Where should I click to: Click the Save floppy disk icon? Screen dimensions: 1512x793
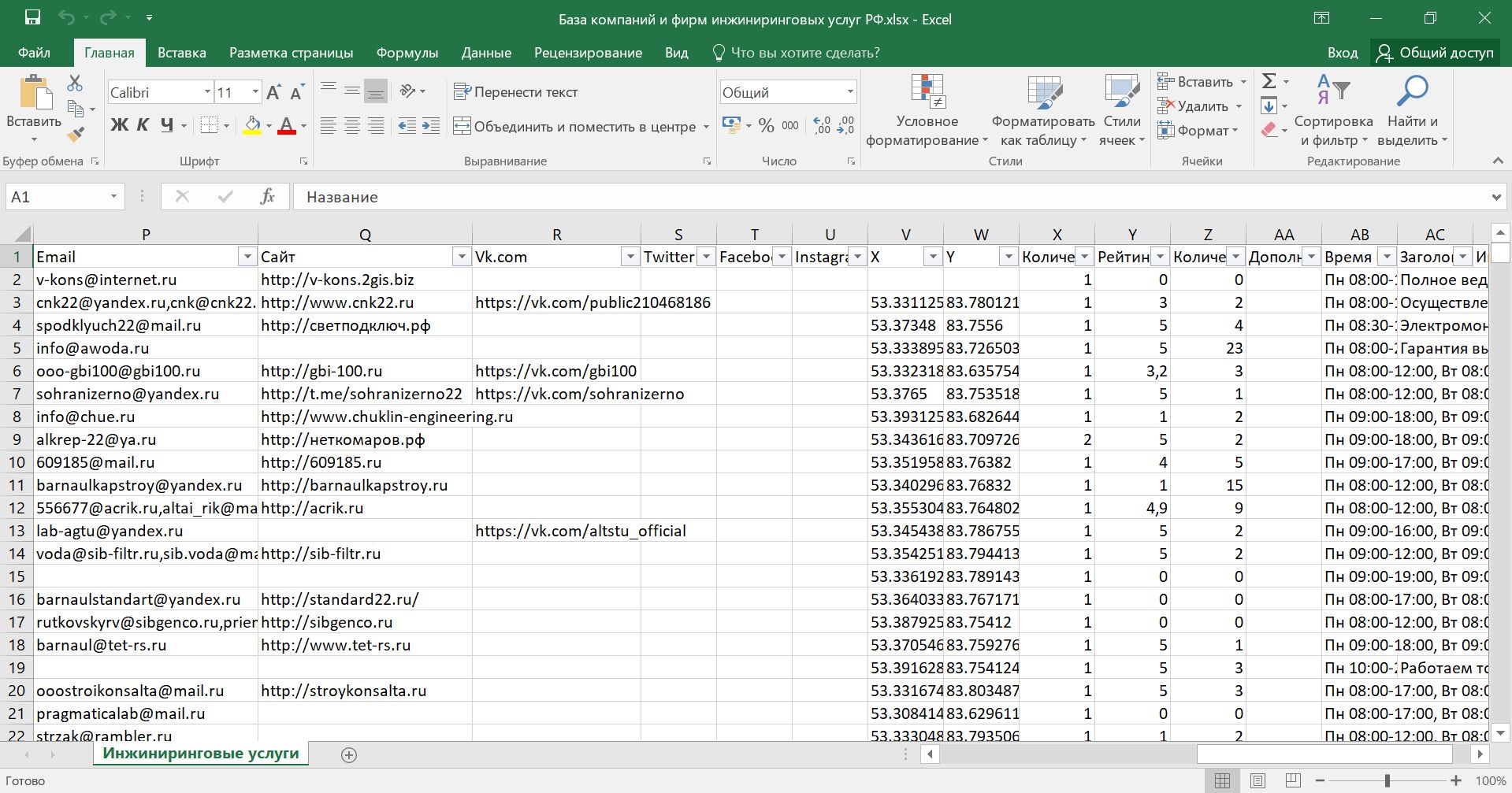coord(32,18)
